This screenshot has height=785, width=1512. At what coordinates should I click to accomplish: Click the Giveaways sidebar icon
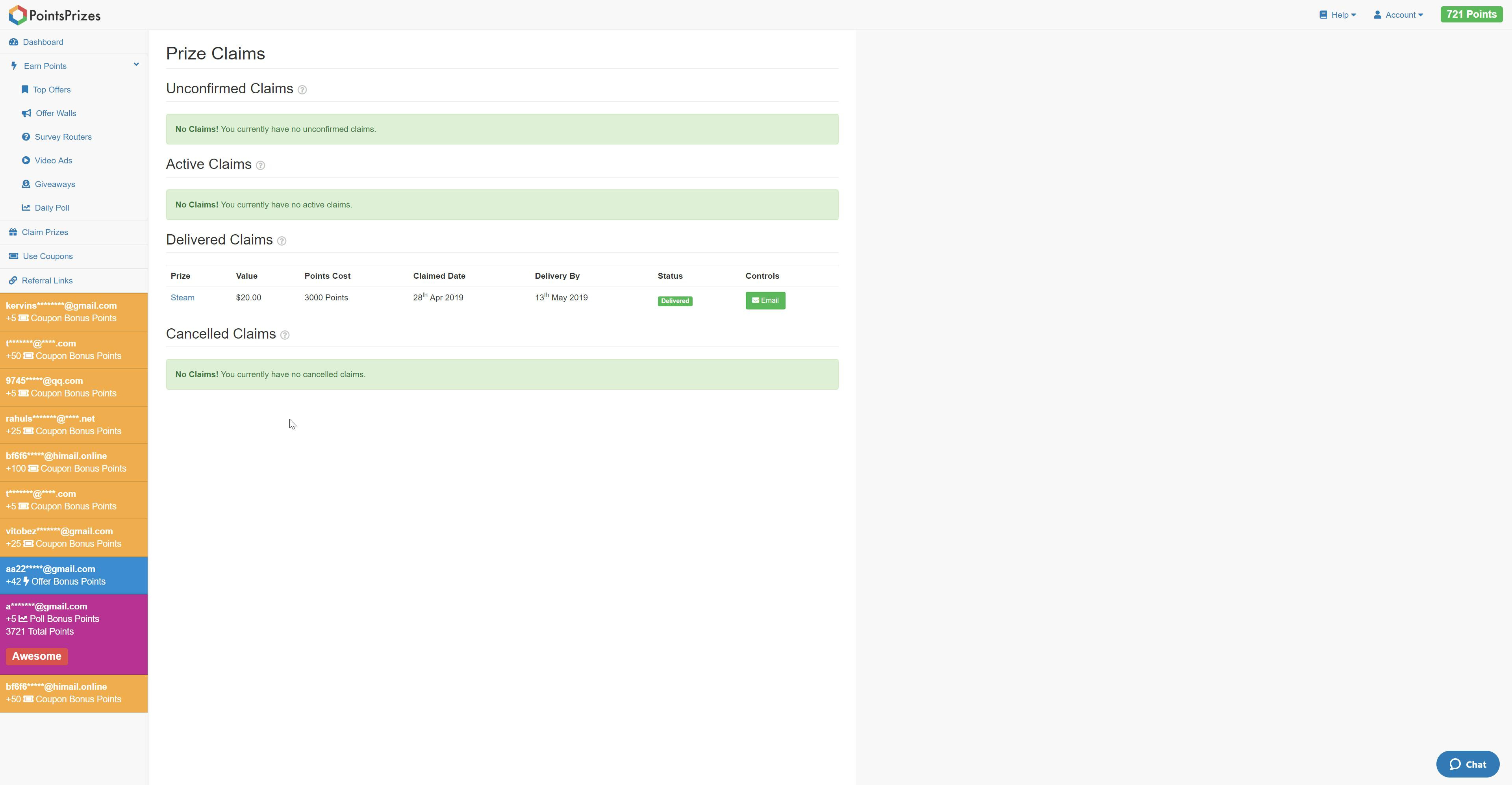pyautogui.click(x=26, y=184)
